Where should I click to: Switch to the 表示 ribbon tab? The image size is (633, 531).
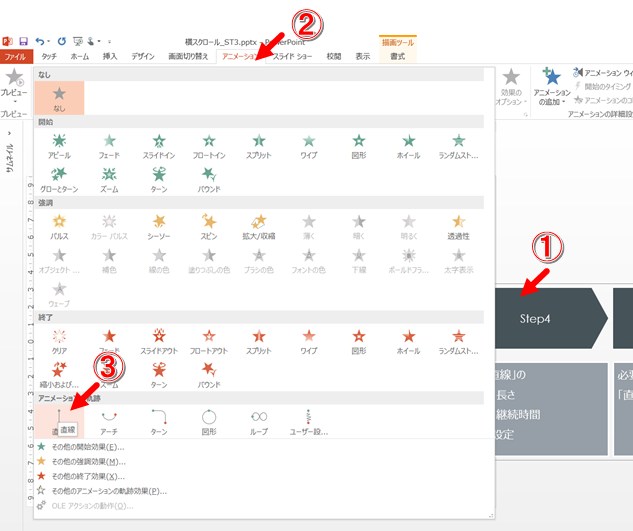[363, 57]
